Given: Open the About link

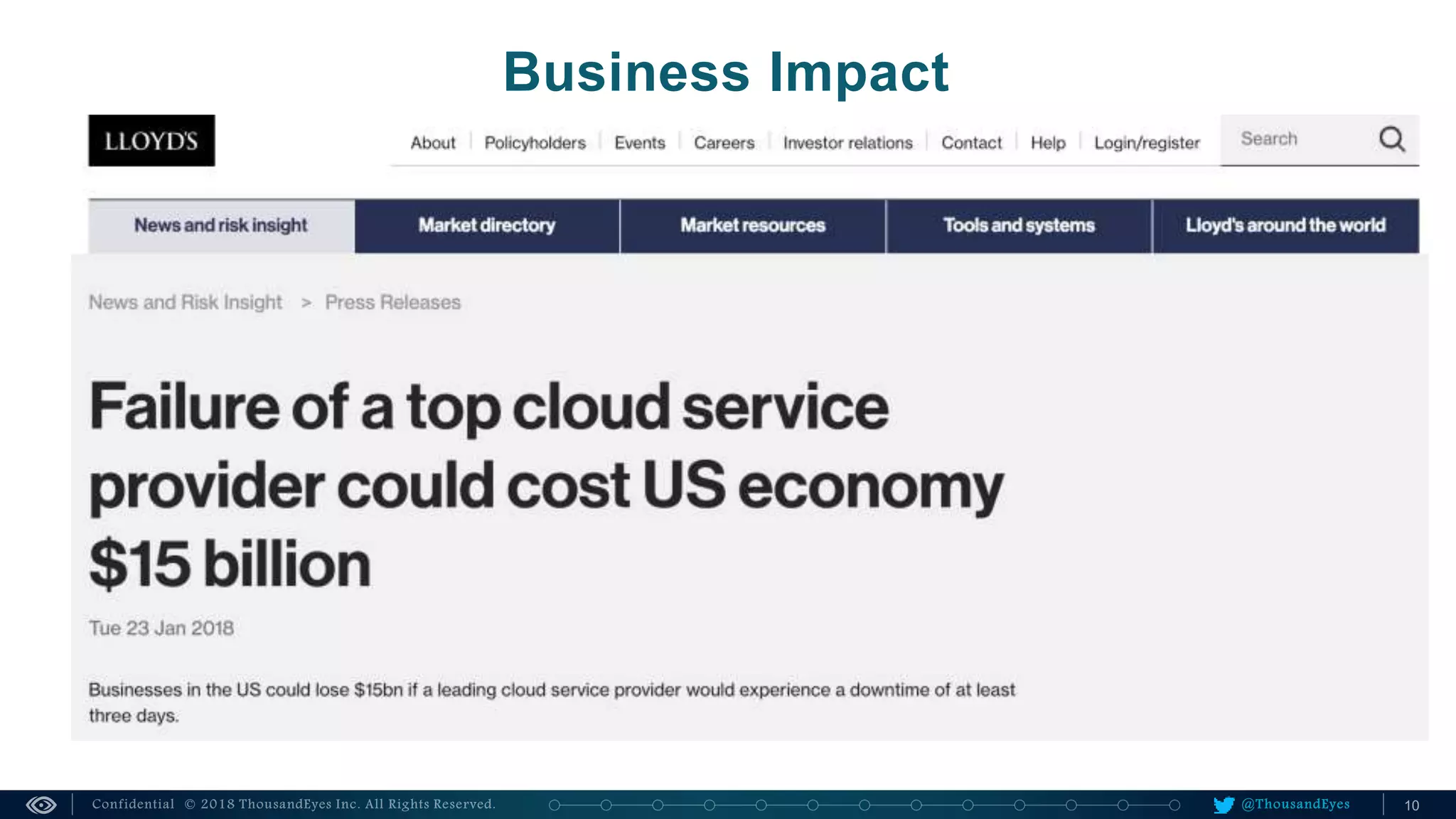Looking at the screenshot, I should (x=432, y=143).
